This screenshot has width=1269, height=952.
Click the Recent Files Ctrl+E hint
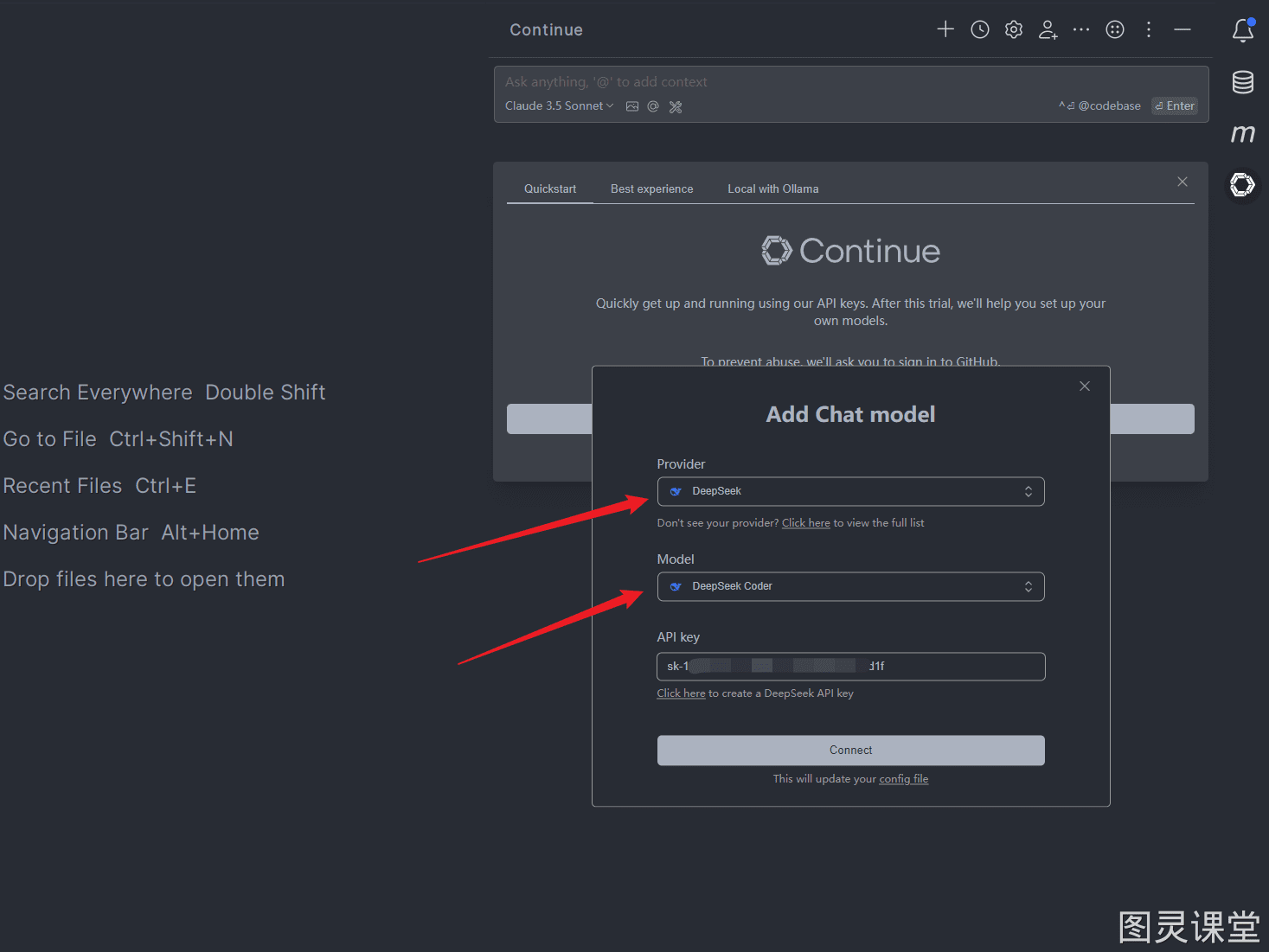(99, 486)
